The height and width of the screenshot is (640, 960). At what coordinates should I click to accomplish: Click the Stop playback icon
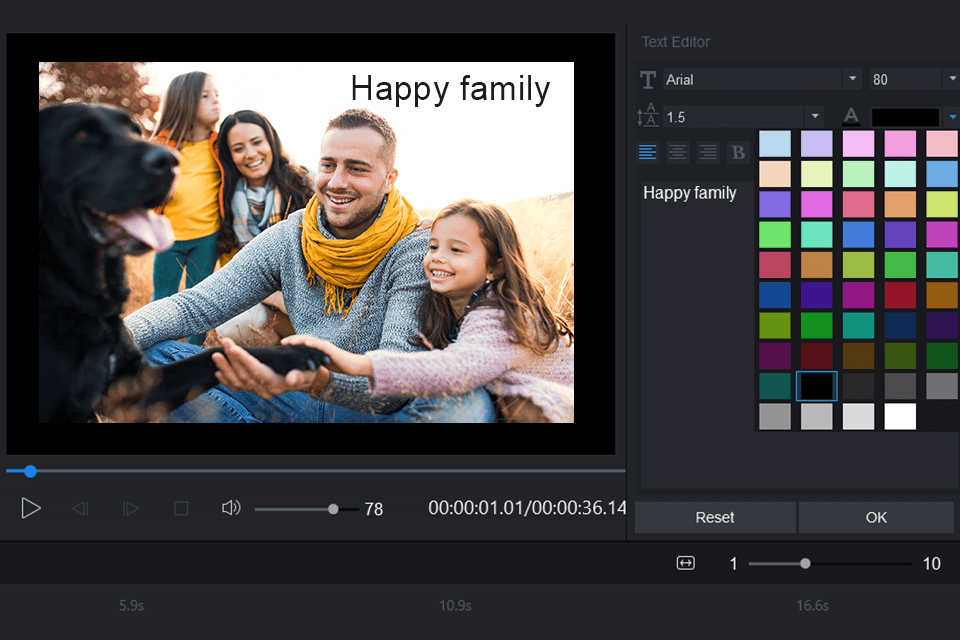181,509
